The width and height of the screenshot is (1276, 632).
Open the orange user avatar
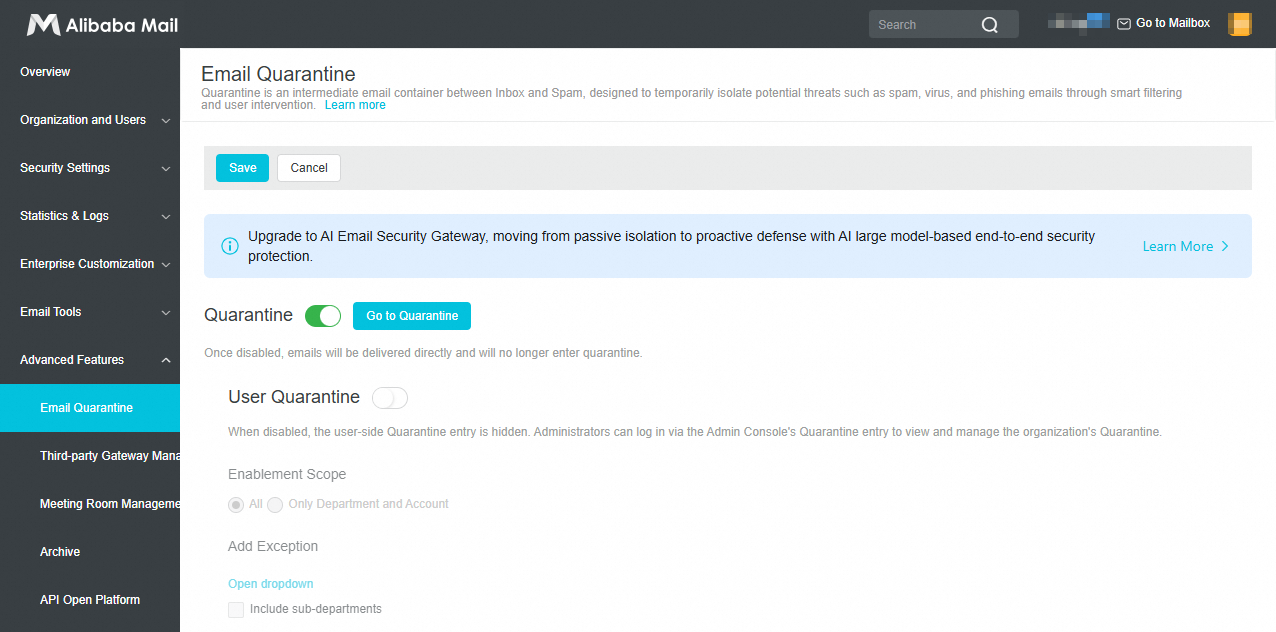coord(1240,24)
